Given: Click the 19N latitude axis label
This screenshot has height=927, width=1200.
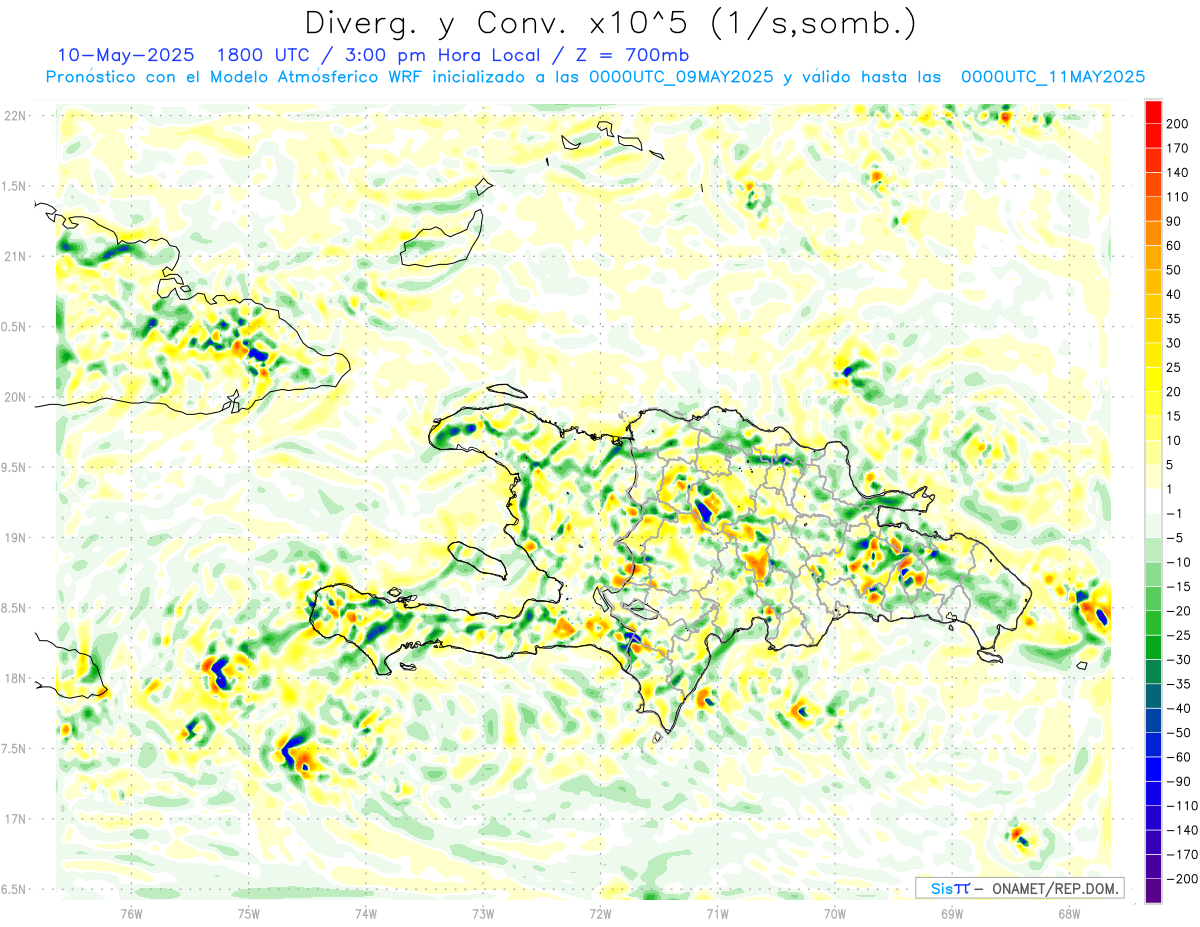Looking at the screenshot, I should coord(15,537).
